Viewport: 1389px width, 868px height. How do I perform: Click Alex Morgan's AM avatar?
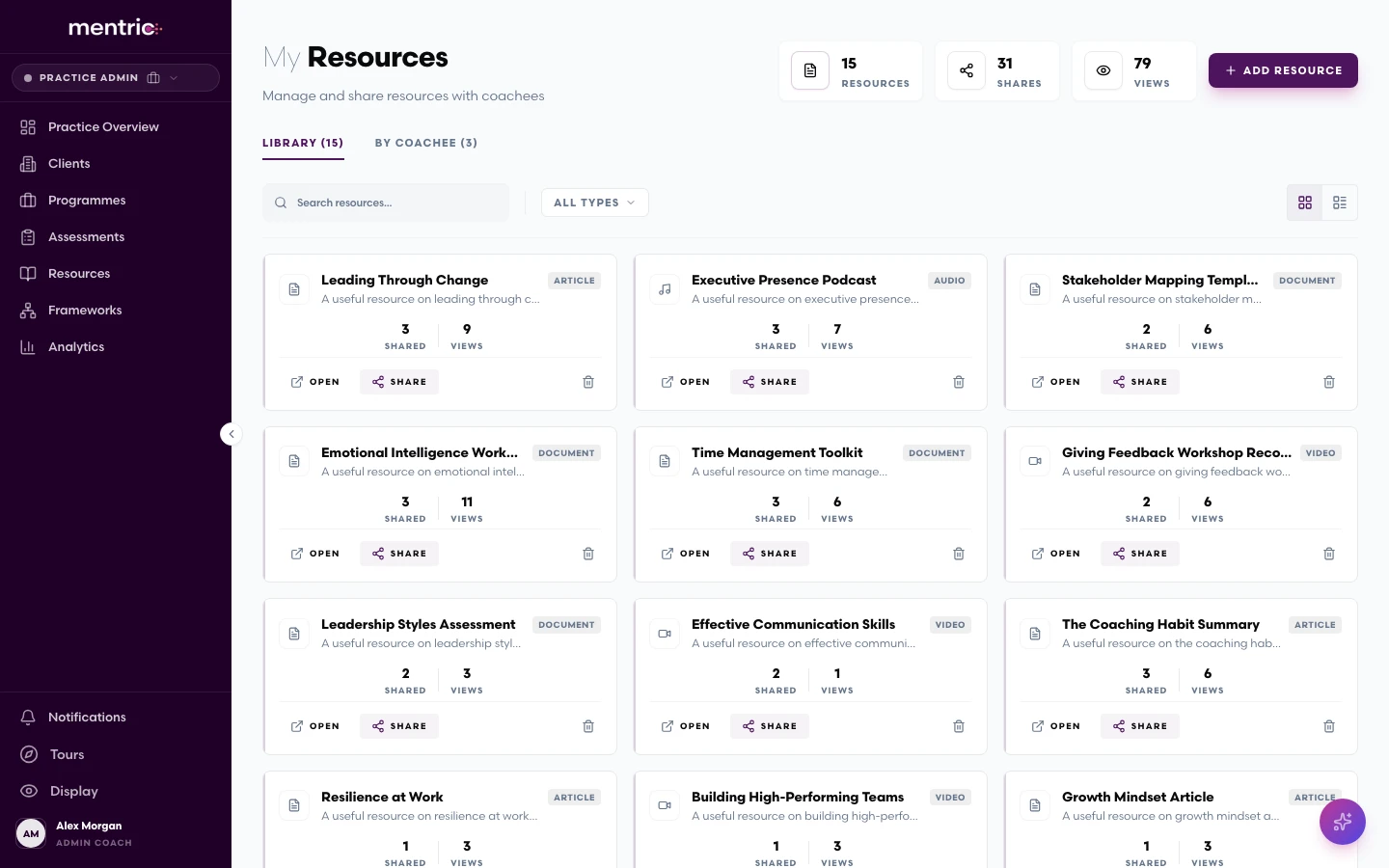(x=31, y=833)
